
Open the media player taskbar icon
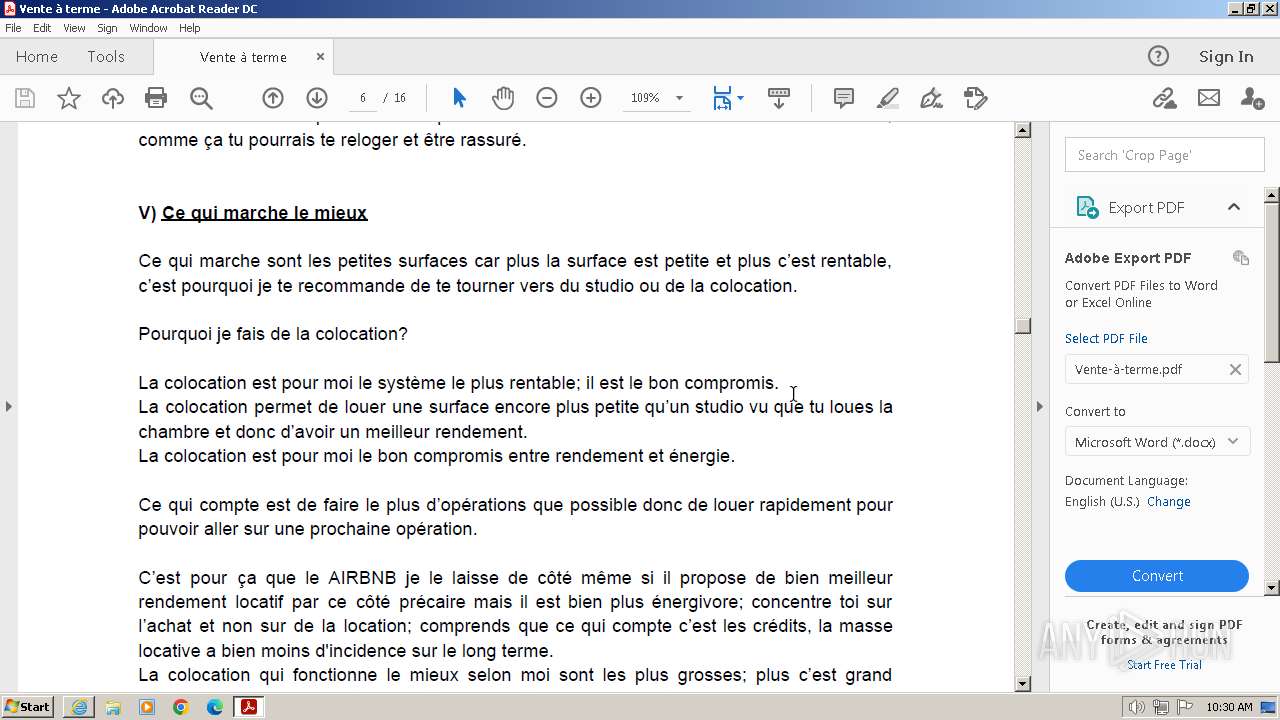point(147,707)
